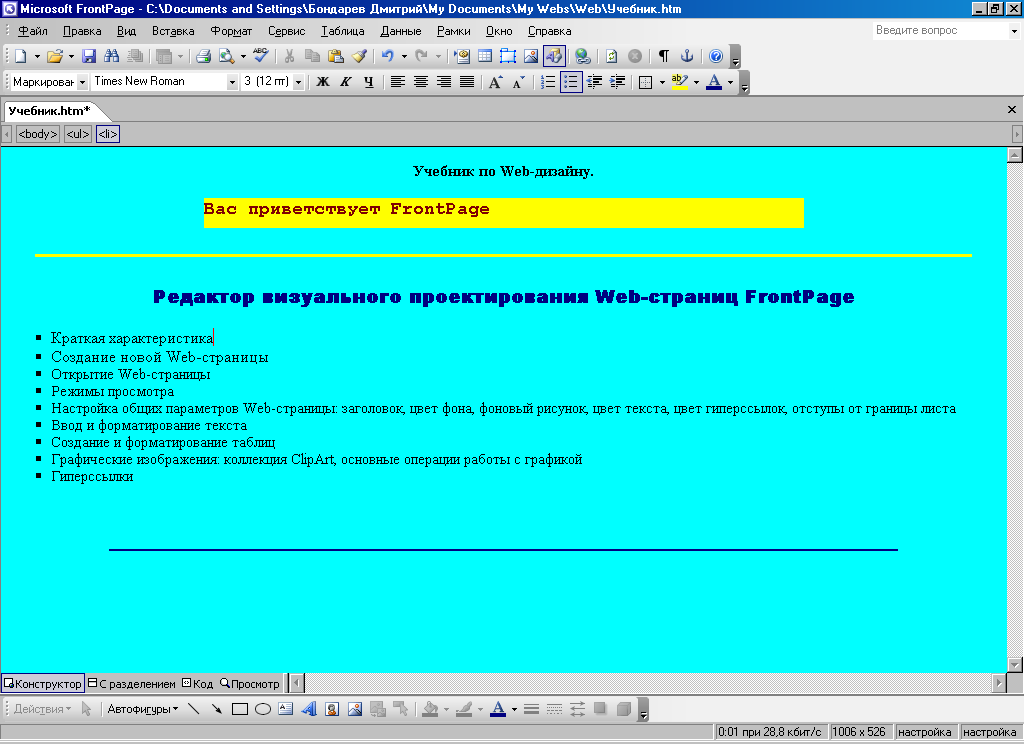Run the ABC spelling check
This screenshot has height=744, width=1024.
[261, 56]
